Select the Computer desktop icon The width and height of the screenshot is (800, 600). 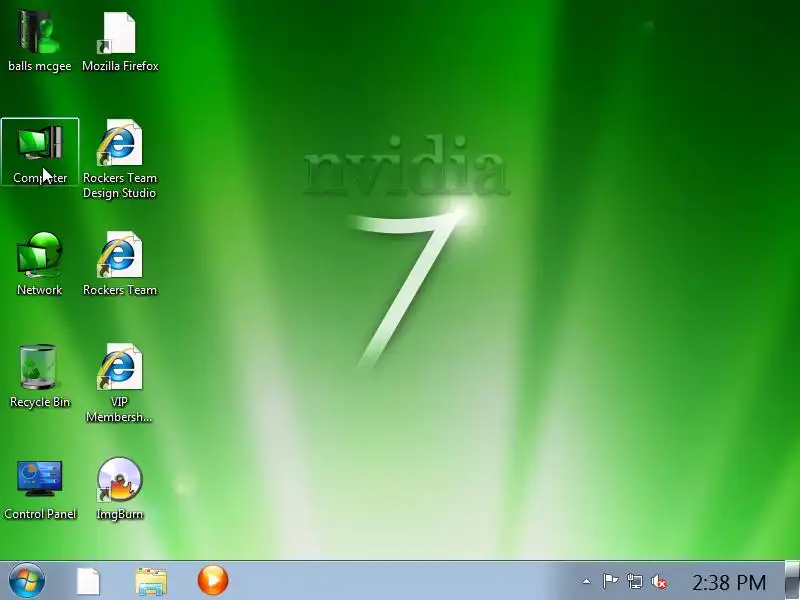point(40,152)
